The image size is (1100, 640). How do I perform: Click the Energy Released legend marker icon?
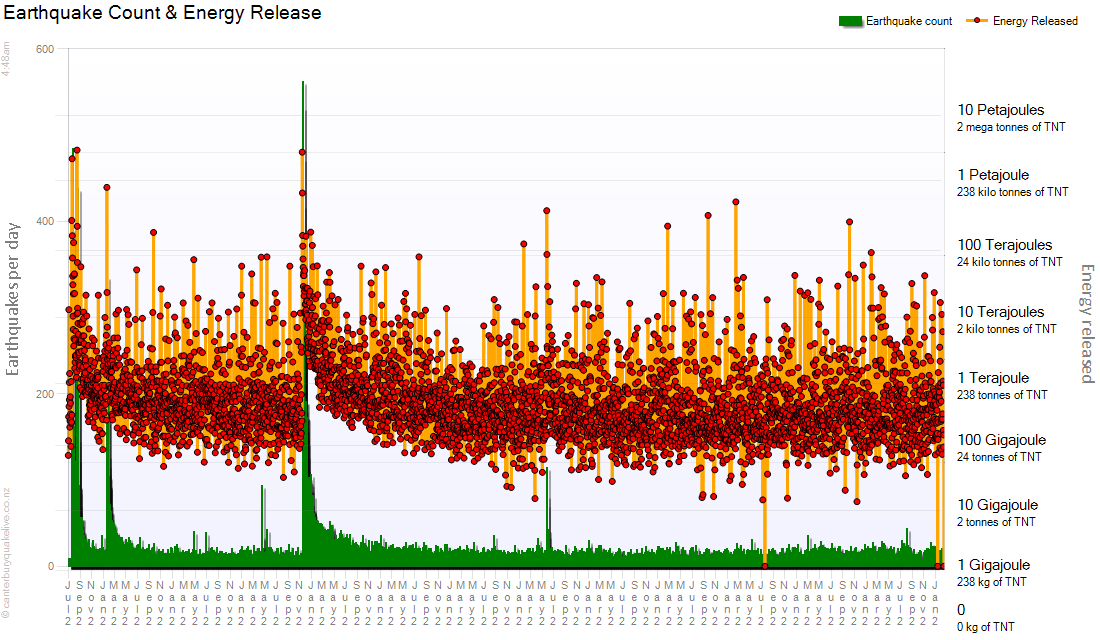(x=977, y=21)
